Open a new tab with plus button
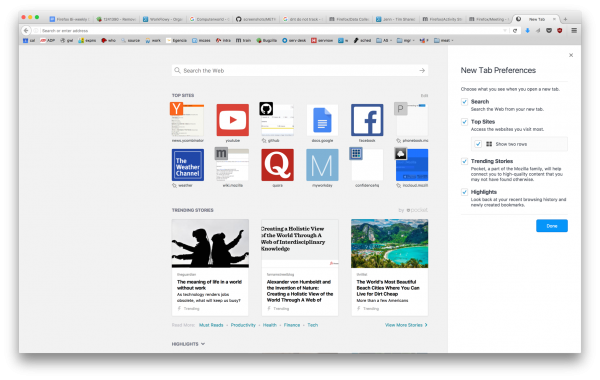600x380 pixels. click(x=566, y=19)
